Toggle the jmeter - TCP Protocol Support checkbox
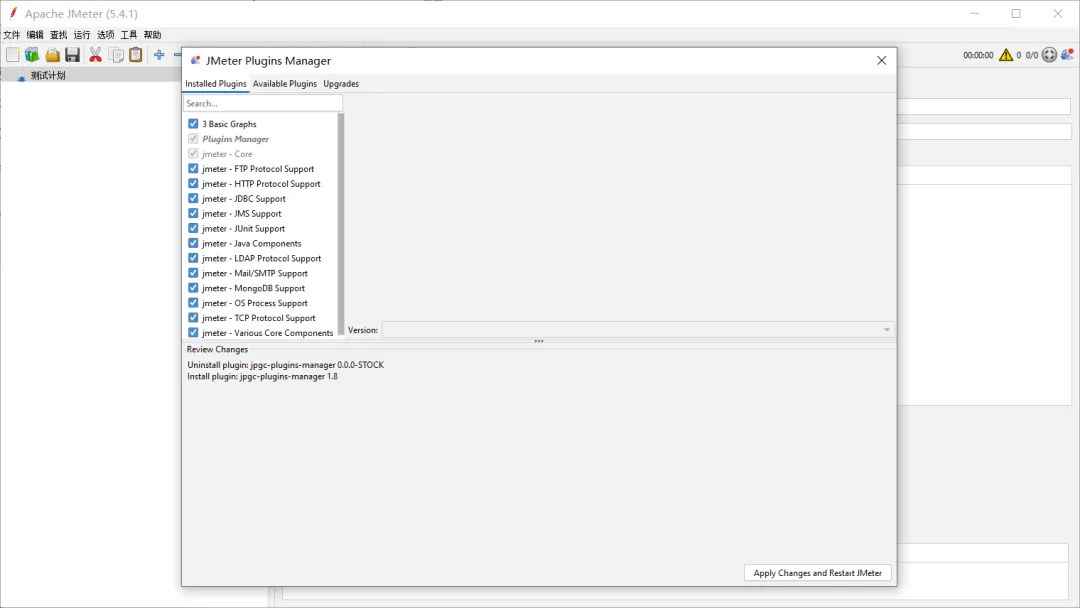 [193, 318]
